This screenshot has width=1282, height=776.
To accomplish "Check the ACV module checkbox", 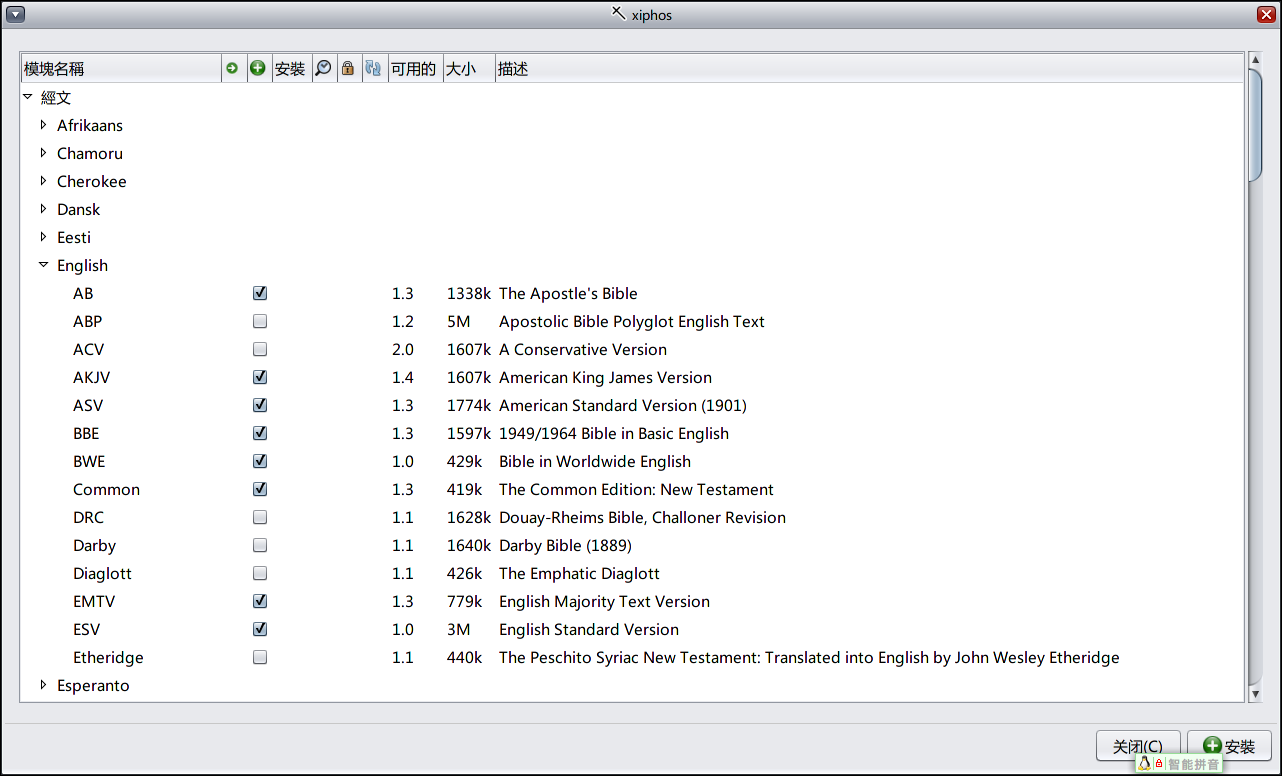I will click(260, 349).
